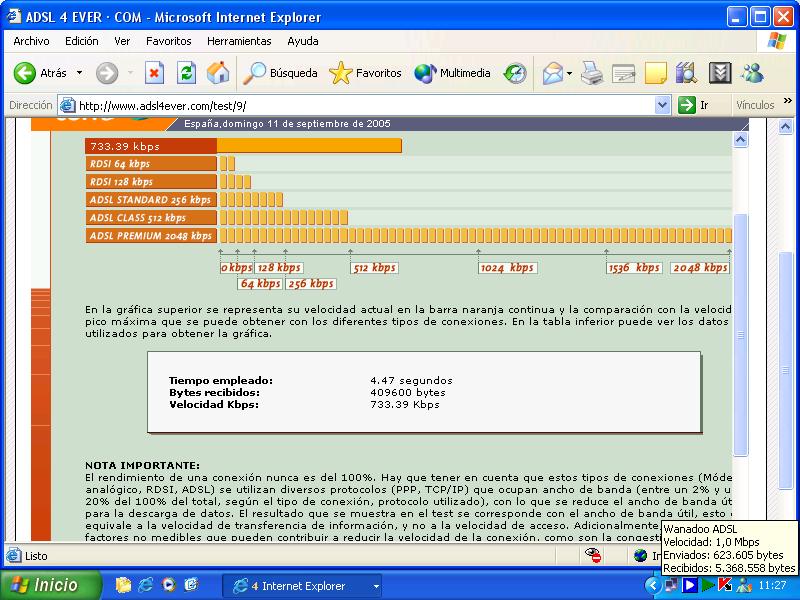Expand hidden system tray icons
The width and height of the screenshot is (800, 600).
point(653,585)
